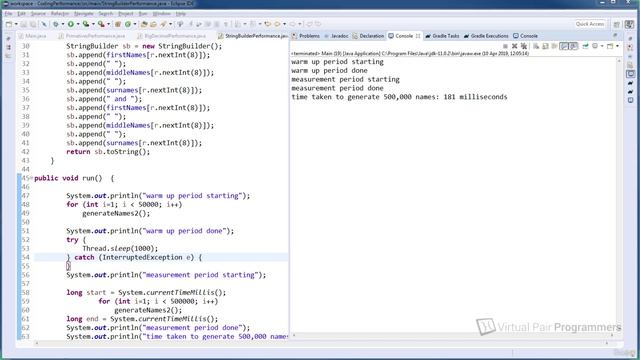Switch to the Problems tab
Image resolution: width=640 pixels, height=360 pixels.
pos(306,36)
